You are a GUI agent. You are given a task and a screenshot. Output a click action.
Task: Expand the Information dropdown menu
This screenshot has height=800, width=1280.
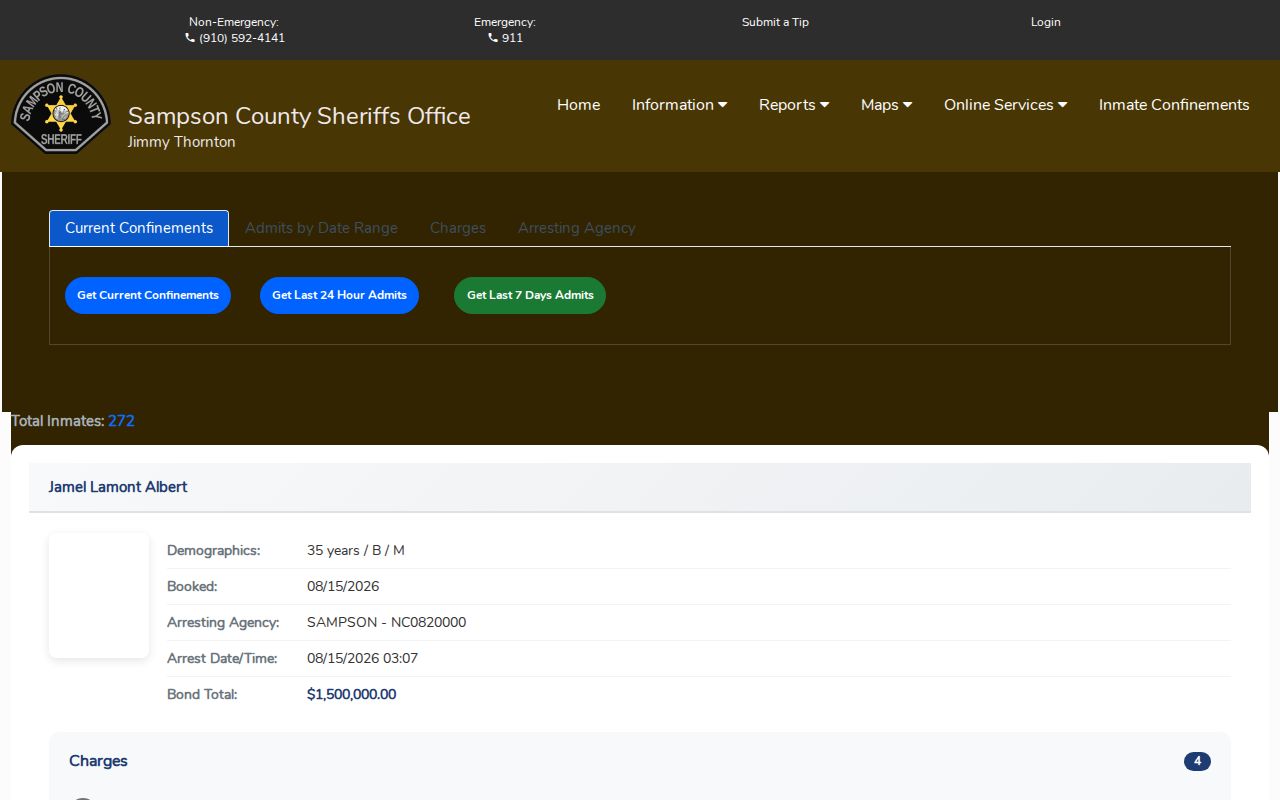pos(679,105)
